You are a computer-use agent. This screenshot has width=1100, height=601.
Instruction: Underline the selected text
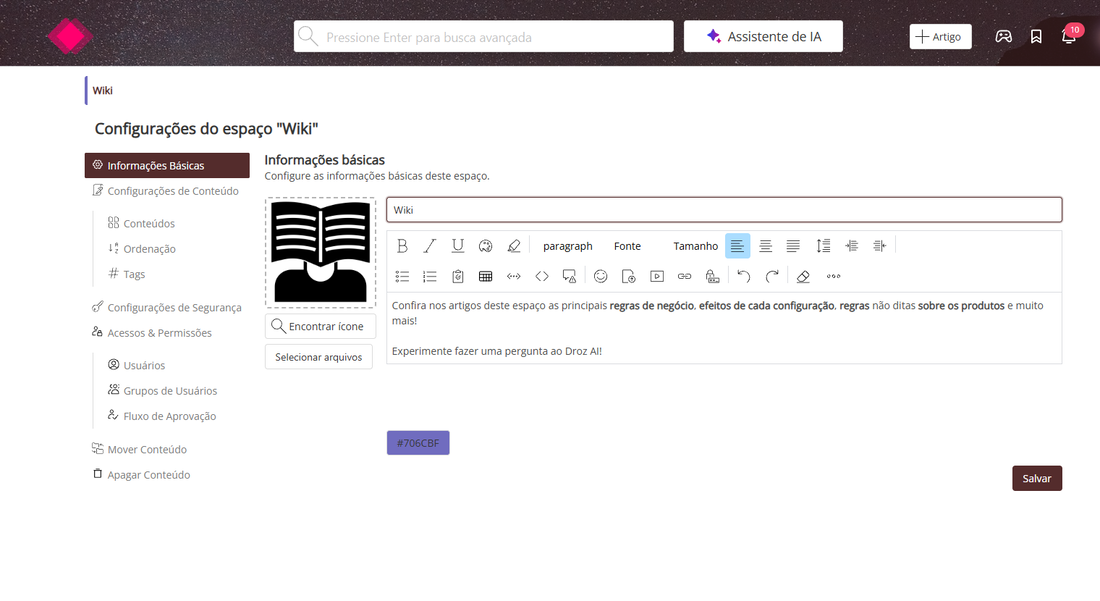(x=458, y=246)
